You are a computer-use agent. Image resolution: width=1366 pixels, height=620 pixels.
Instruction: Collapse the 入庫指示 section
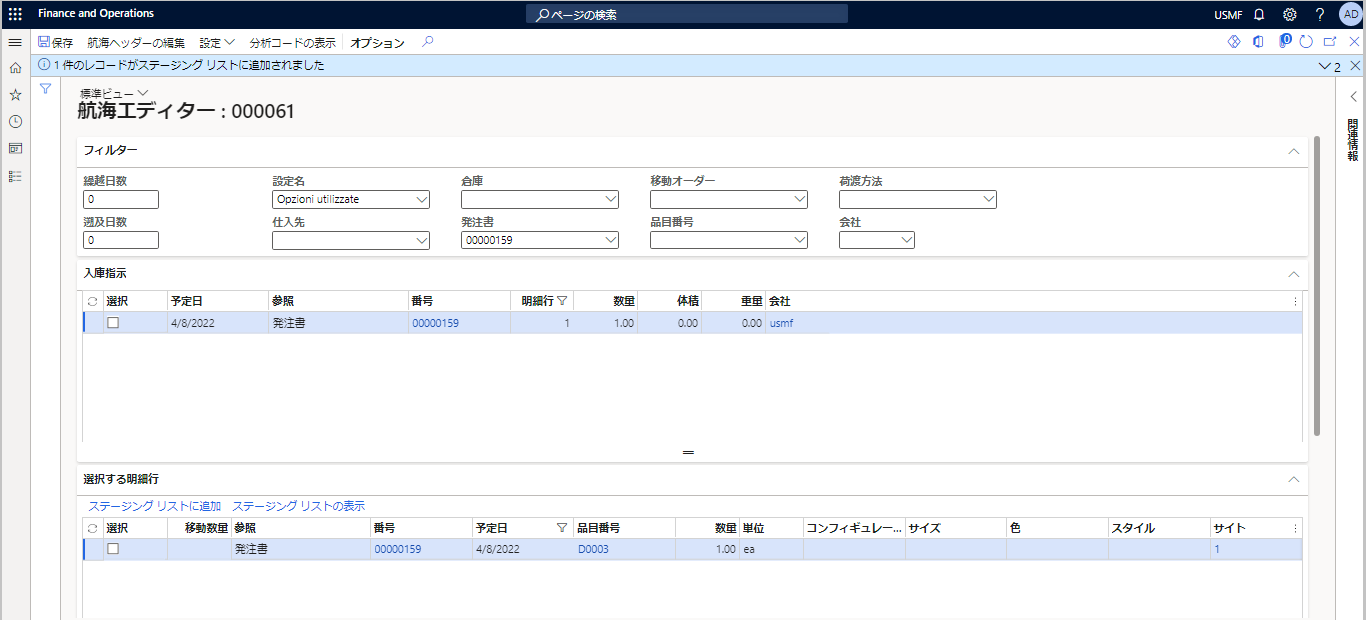[x=1293, y=274]
